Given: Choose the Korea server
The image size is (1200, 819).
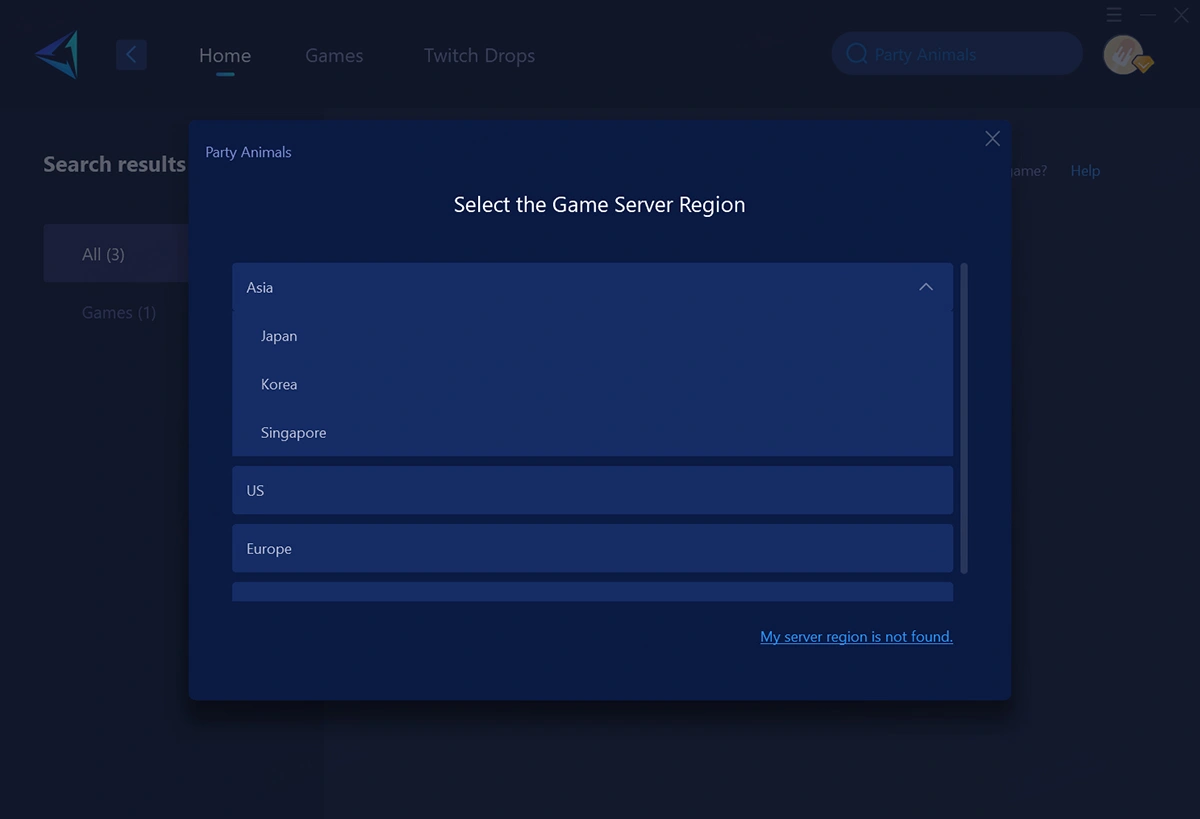Looking at the screenshot, I should 279,384.
